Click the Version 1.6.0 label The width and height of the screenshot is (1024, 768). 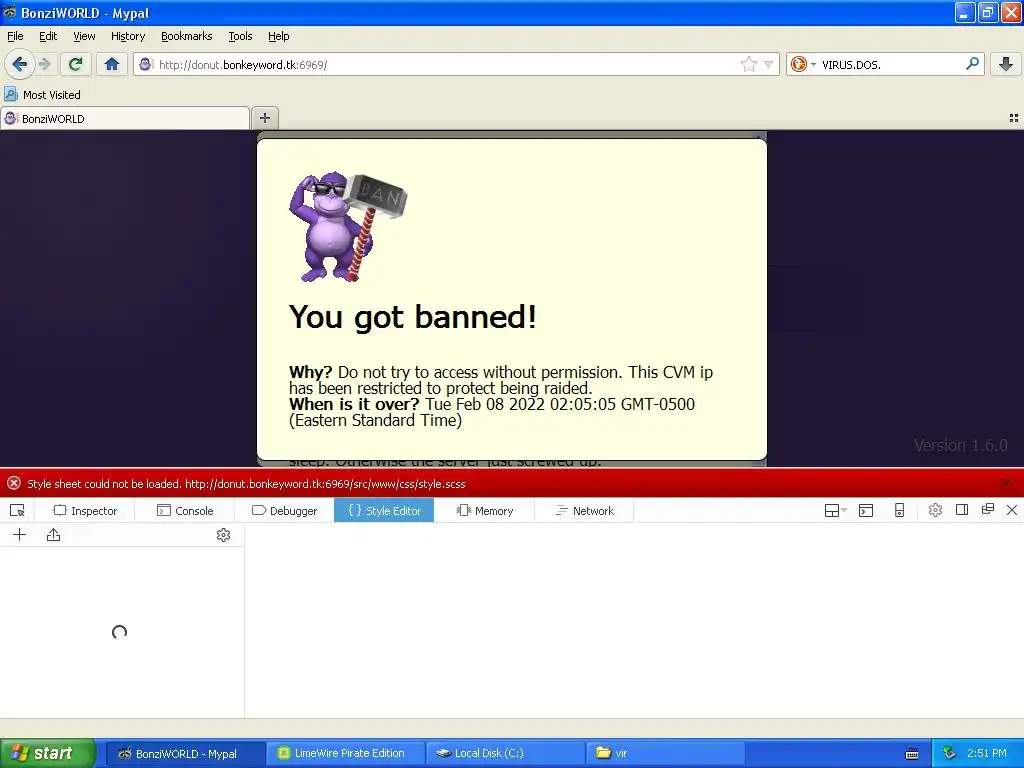[960, 445]
